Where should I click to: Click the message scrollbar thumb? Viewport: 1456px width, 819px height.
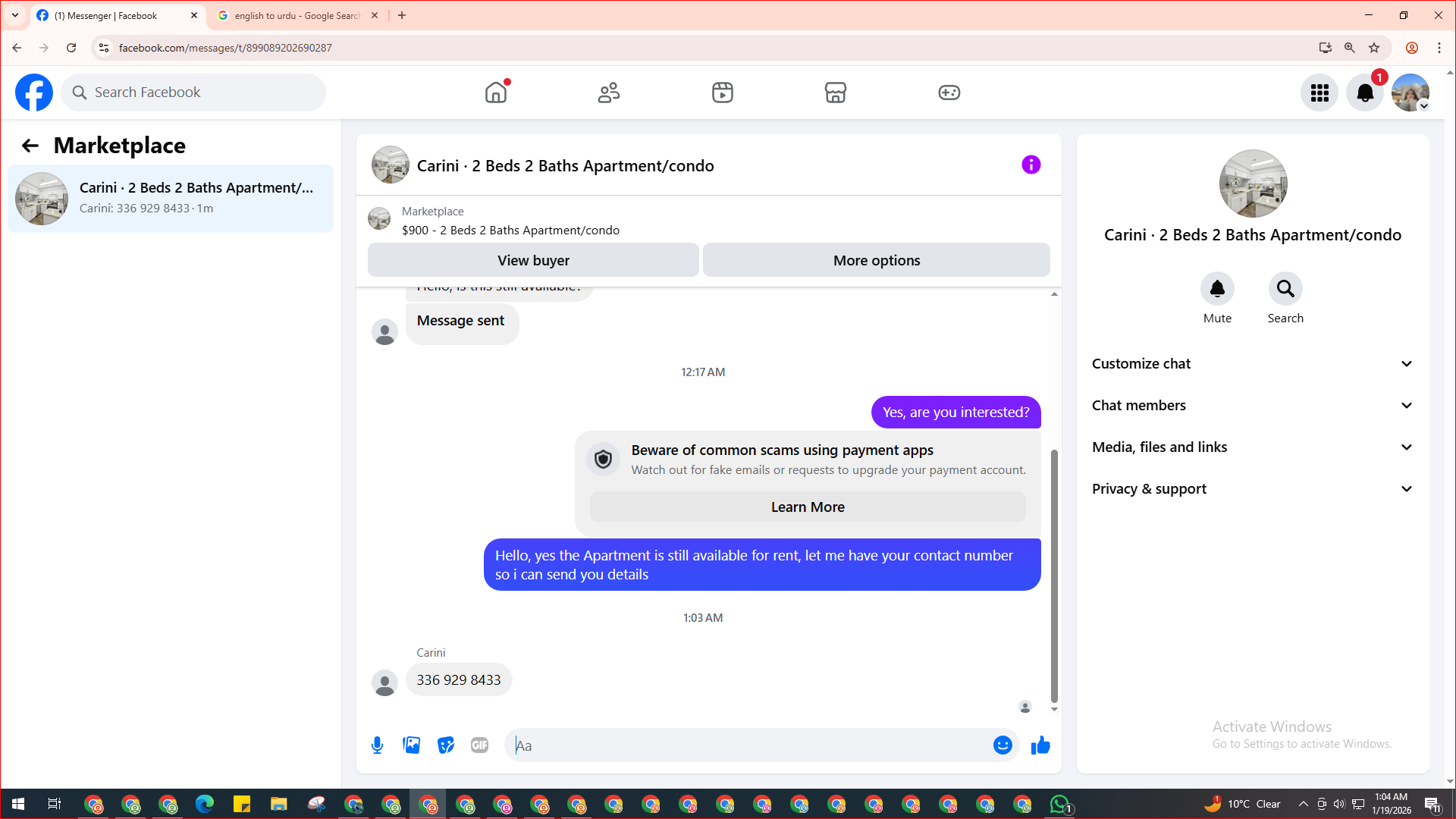[x=1054, y=576]
